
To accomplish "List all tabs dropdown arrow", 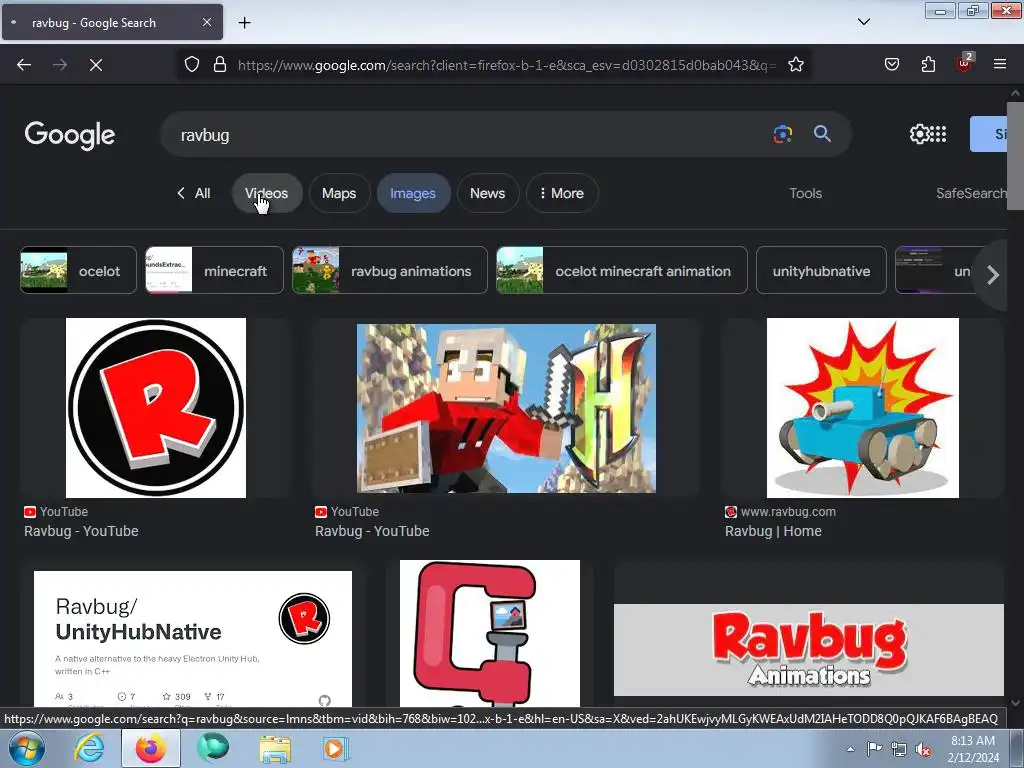I will pyautogui.click(x=863, y=22).
